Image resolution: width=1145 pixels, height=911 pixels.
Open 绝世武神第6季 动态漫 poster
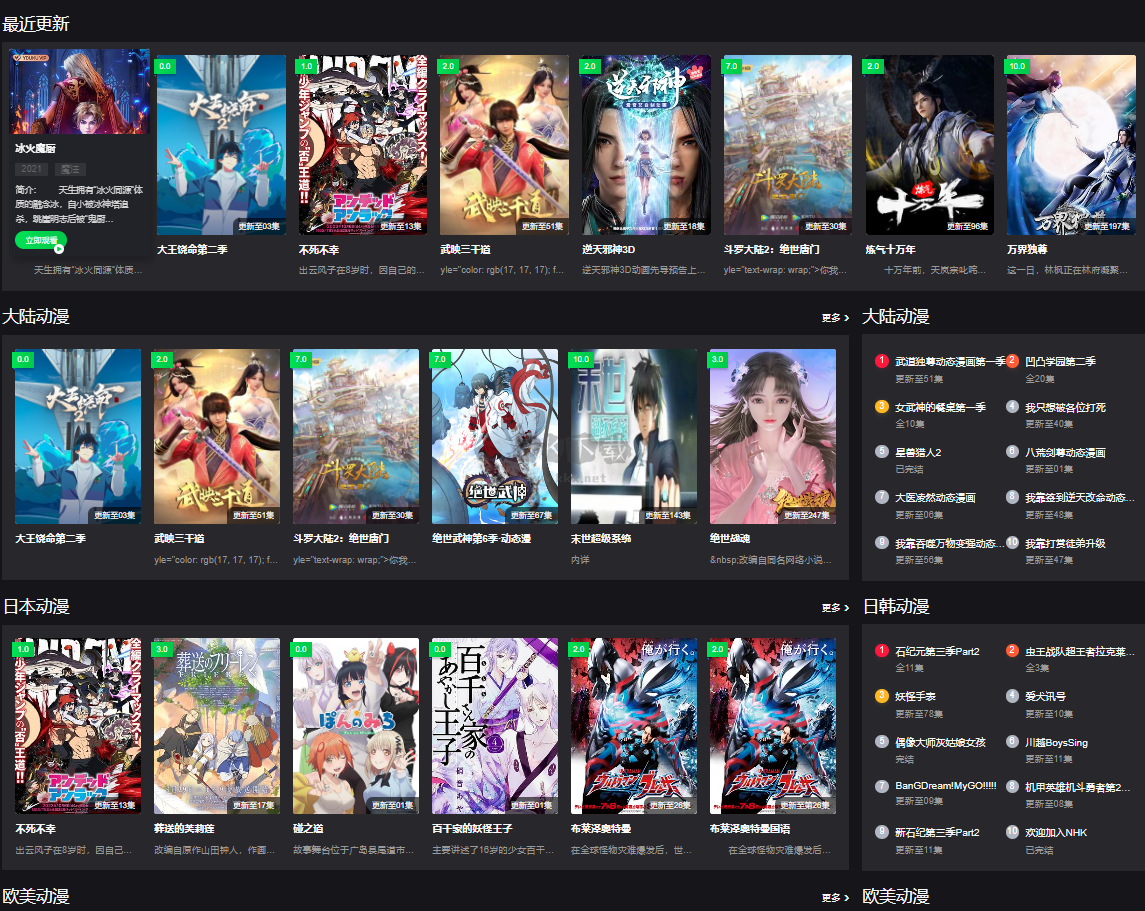[495, 437]
